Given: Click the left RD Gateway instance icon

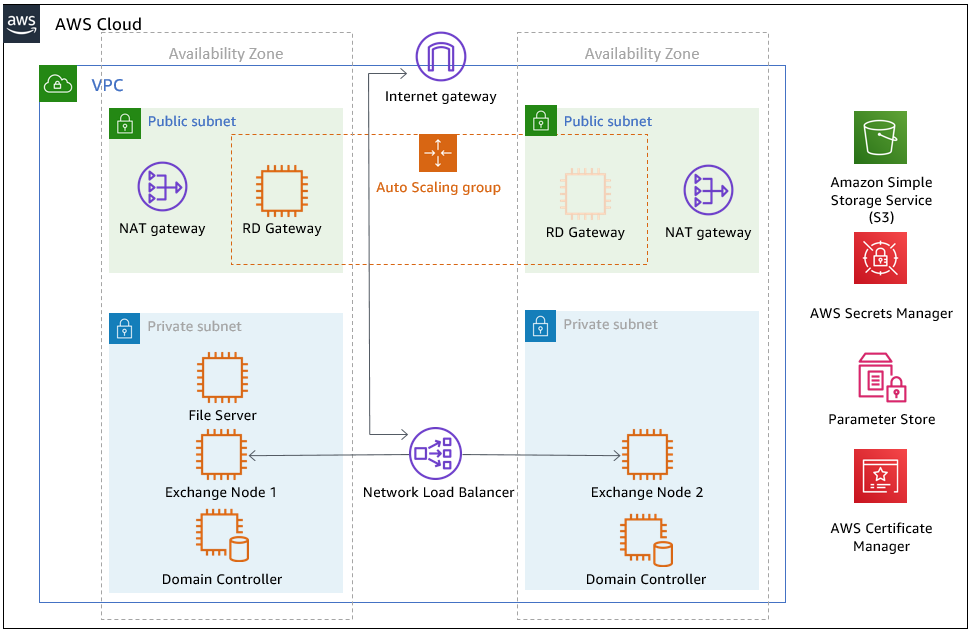Looking at the screenshot, I should [x=282, y=191].
